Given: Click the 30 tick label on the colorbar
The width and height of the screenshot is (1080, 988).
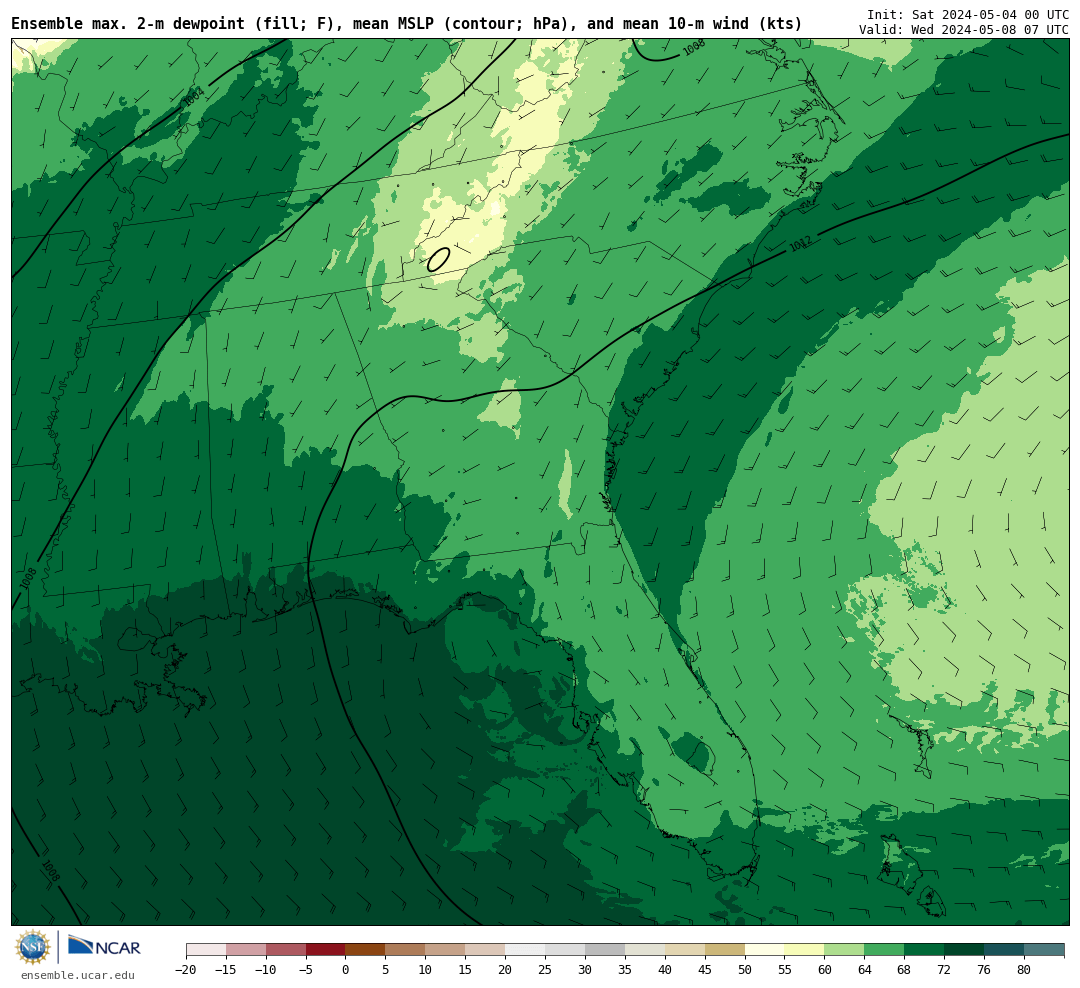Looking at the screenshot, I should point(585,969).
